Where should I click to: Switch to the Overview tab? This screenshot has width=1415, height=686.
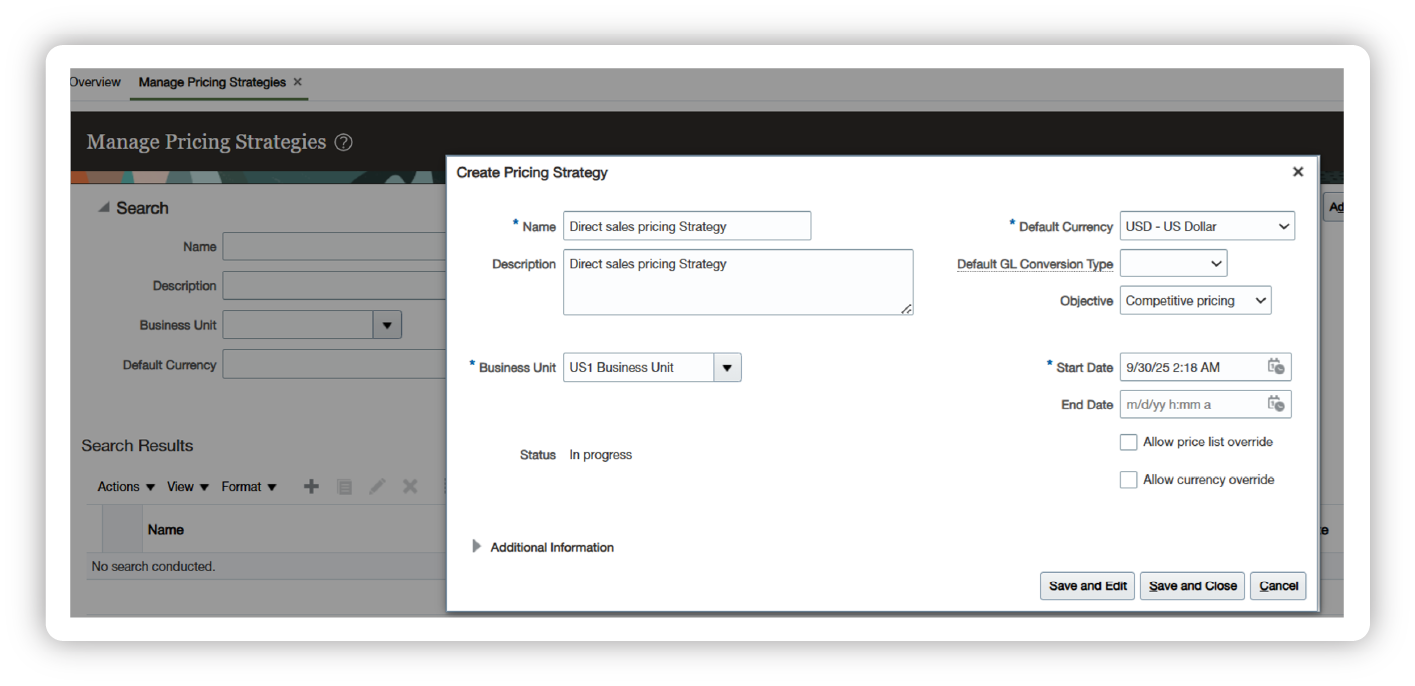coord(93,82)
